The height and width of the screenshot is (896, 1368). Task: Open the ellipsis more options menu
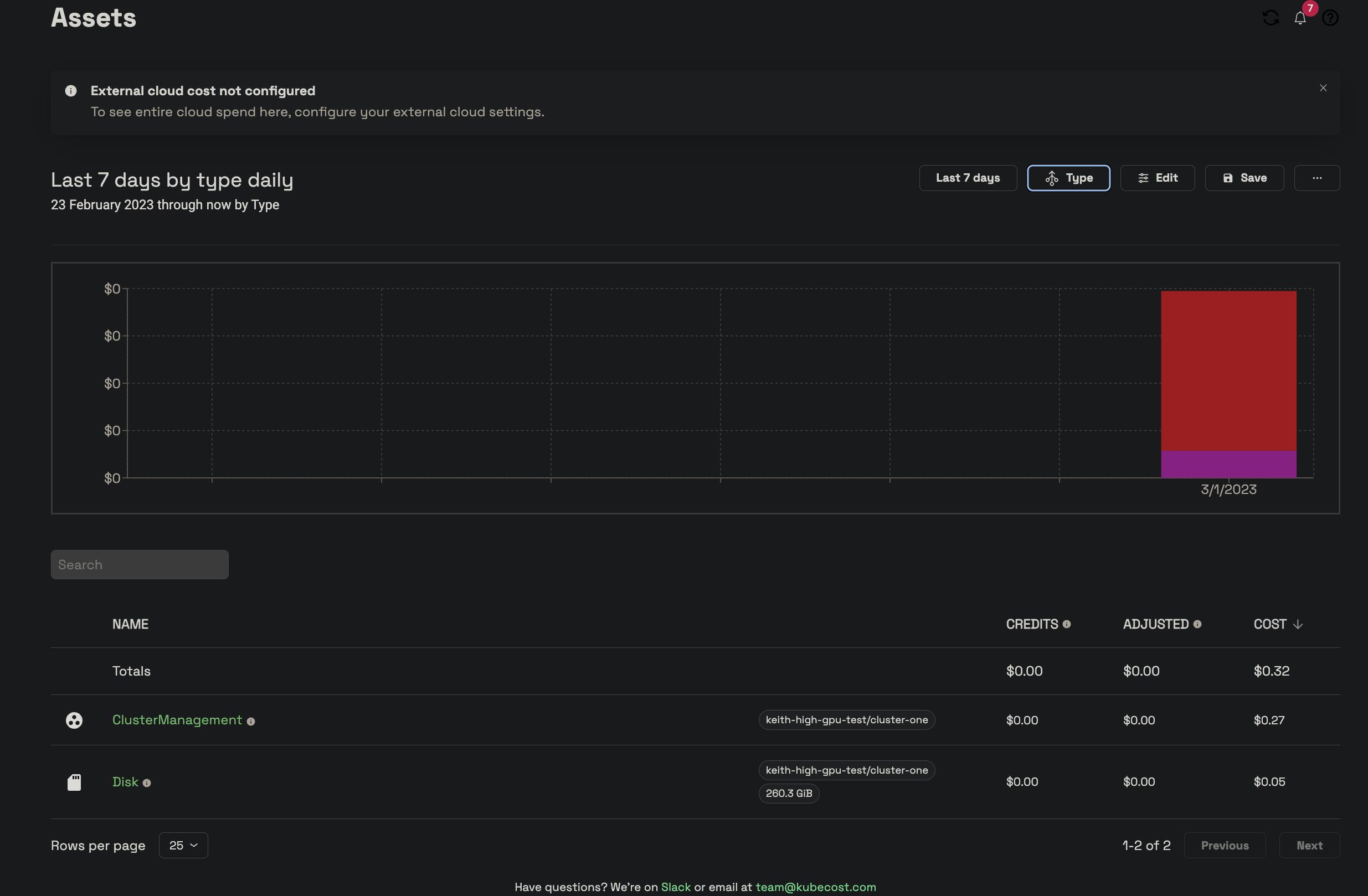pos(1317,178)
